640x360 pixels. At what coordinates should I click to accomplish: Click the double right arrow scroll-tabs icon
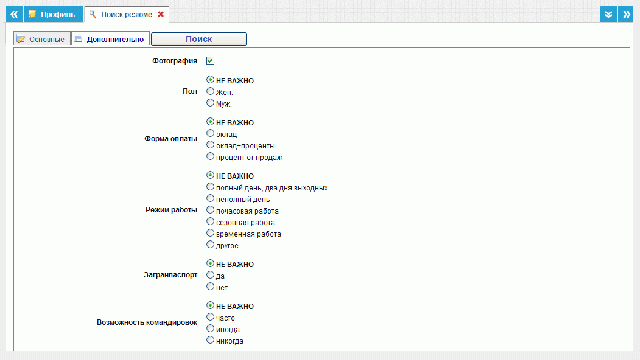click(625, 14)
